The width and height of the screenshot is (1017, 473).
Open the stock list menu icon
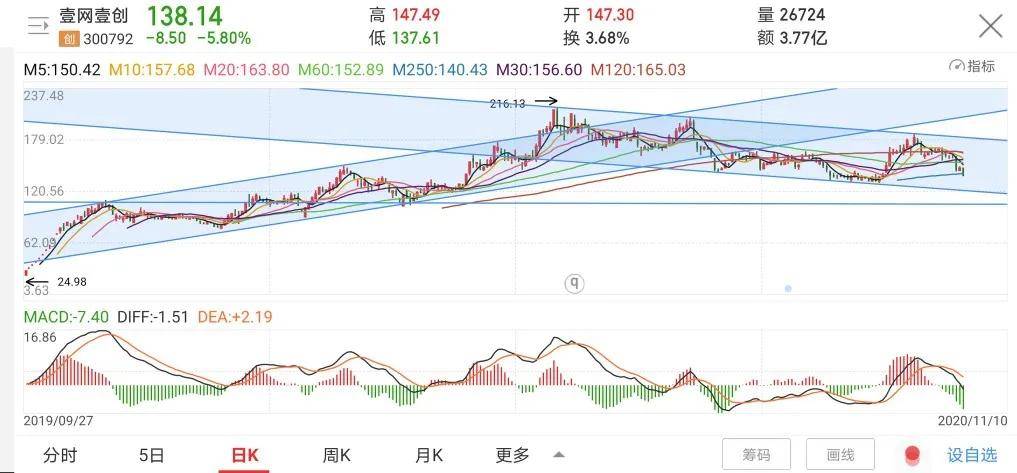tap(36, 26)
